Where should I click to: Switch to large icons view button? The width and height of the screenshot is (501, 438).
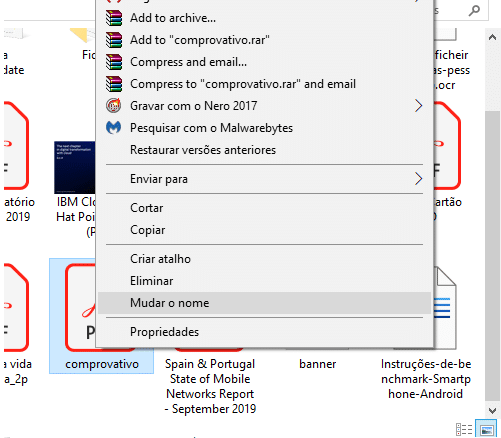(x=487, y=430)
